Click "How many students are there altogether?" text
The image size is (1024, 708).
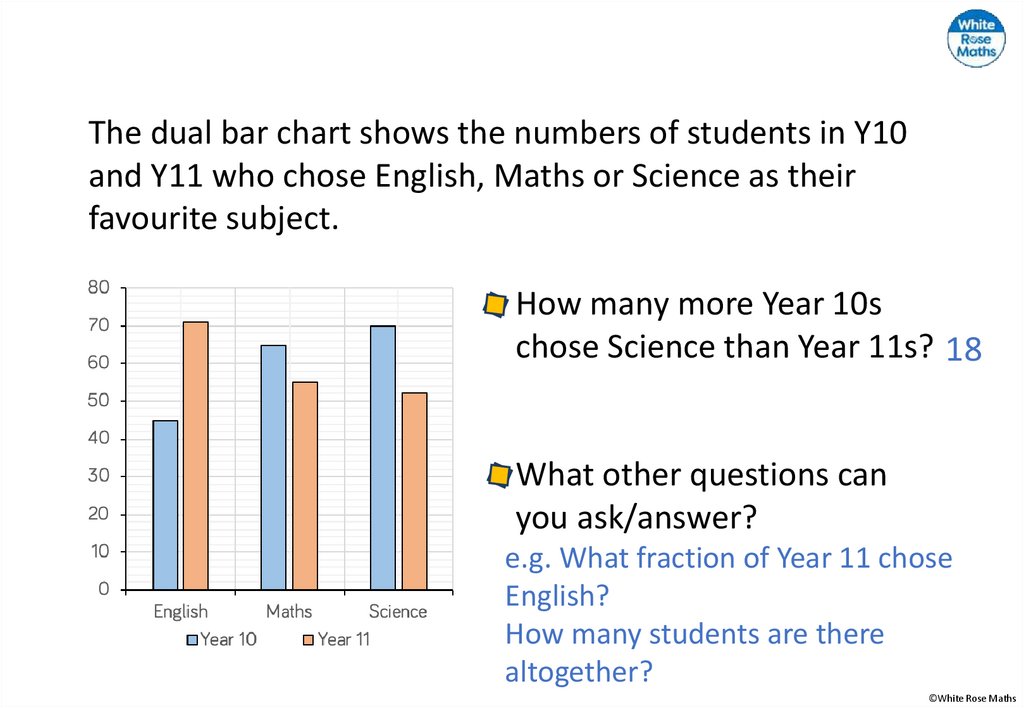[x=694, y=653]
